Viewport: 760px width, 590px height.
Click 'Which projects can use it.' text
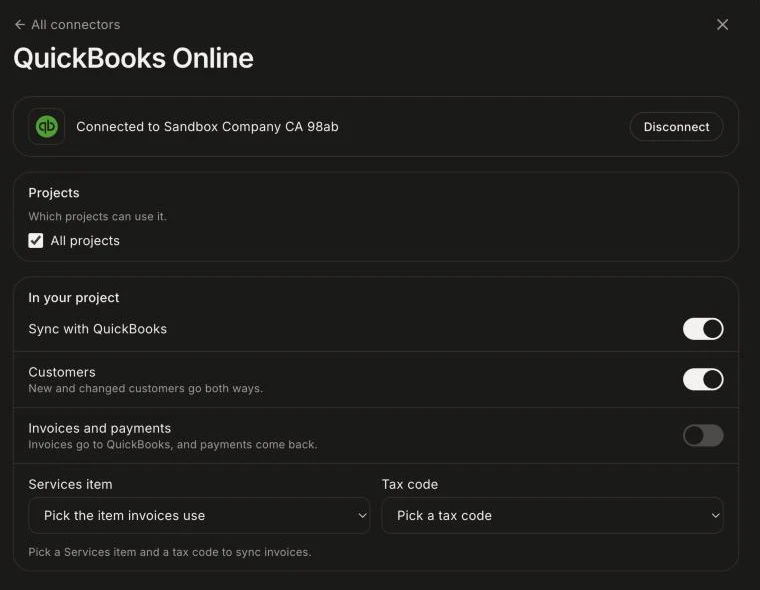pos(97,216)
